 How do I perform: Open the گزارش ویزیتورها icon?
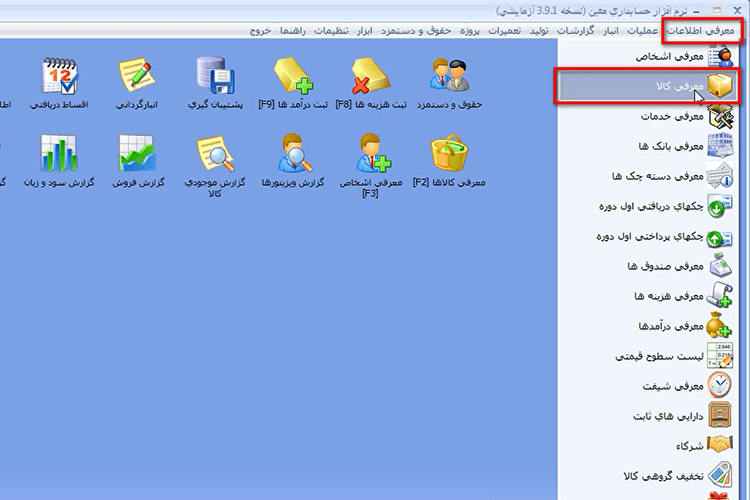coord(293,153)
